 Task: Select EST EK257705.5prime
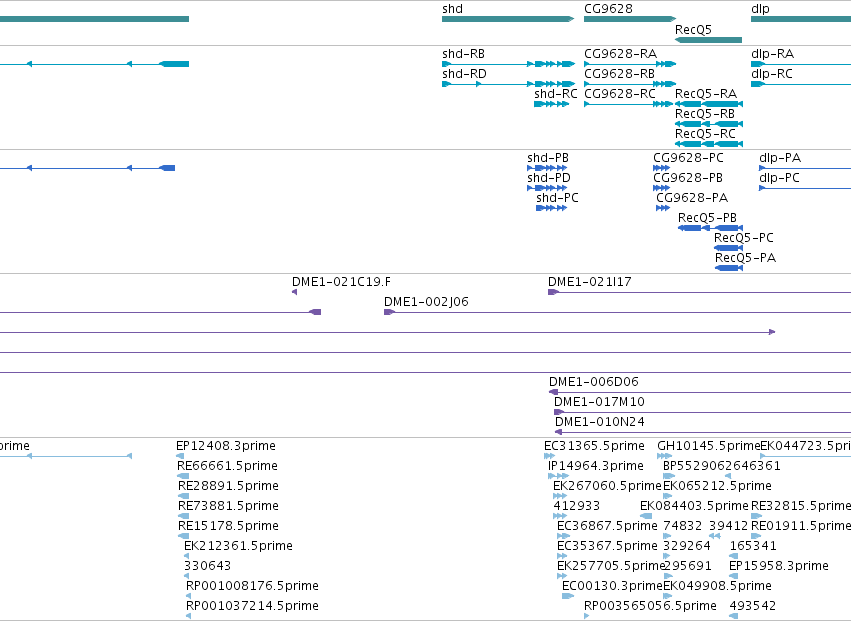tap(562, 576)
